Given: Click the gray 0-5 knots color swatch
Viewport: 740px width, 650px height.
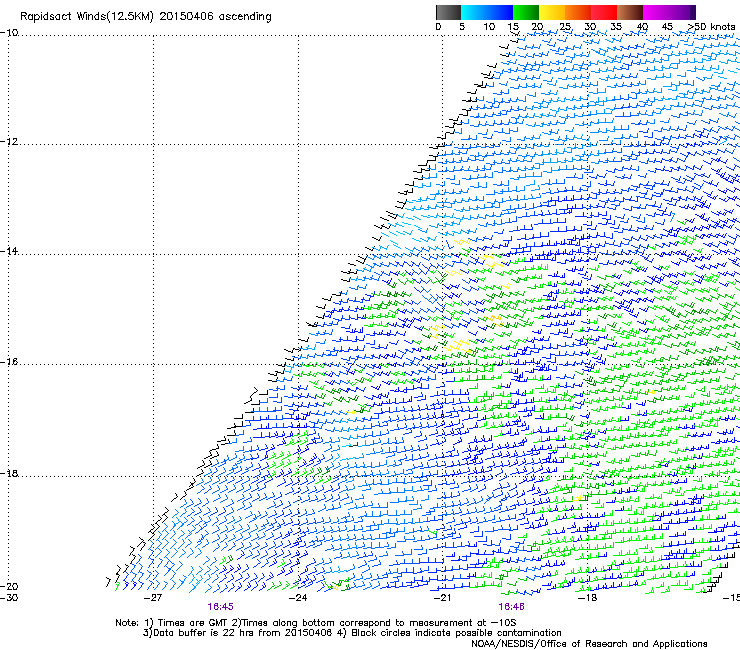Looking at the screenshot, I should click(448, 12).
